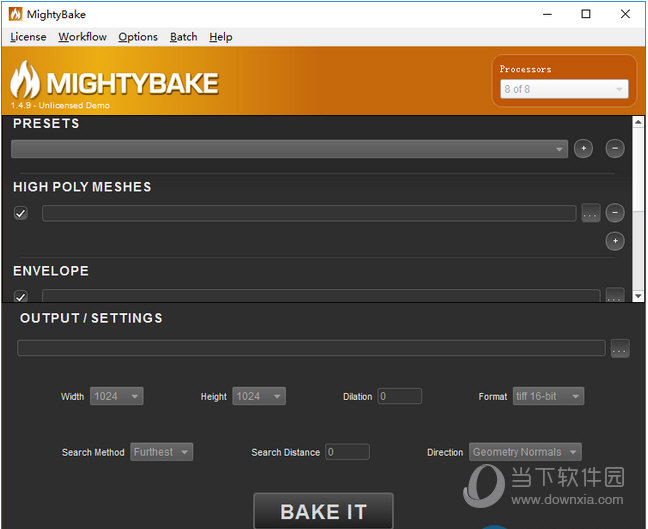Click the scrollbar up arrow
The height and width of the screenshot is (529, 648).
coord(638,122)
